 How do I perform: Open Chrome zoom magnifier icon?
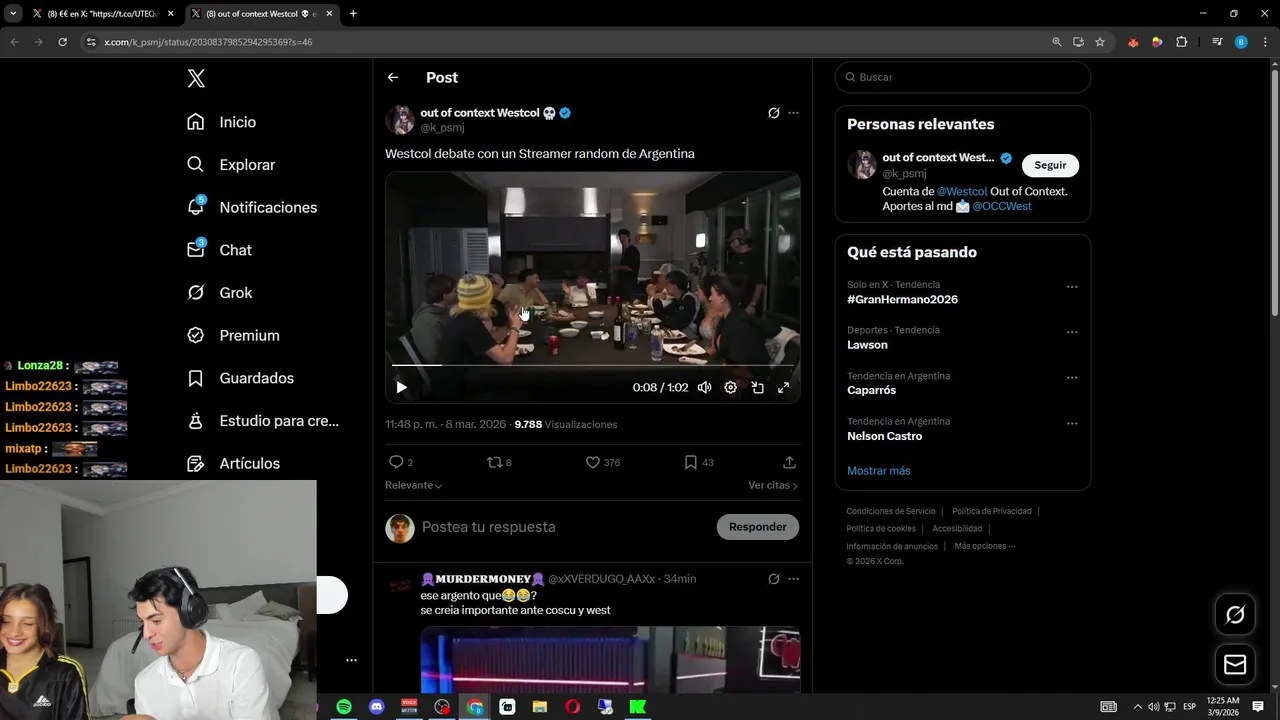coord(1057,42)
